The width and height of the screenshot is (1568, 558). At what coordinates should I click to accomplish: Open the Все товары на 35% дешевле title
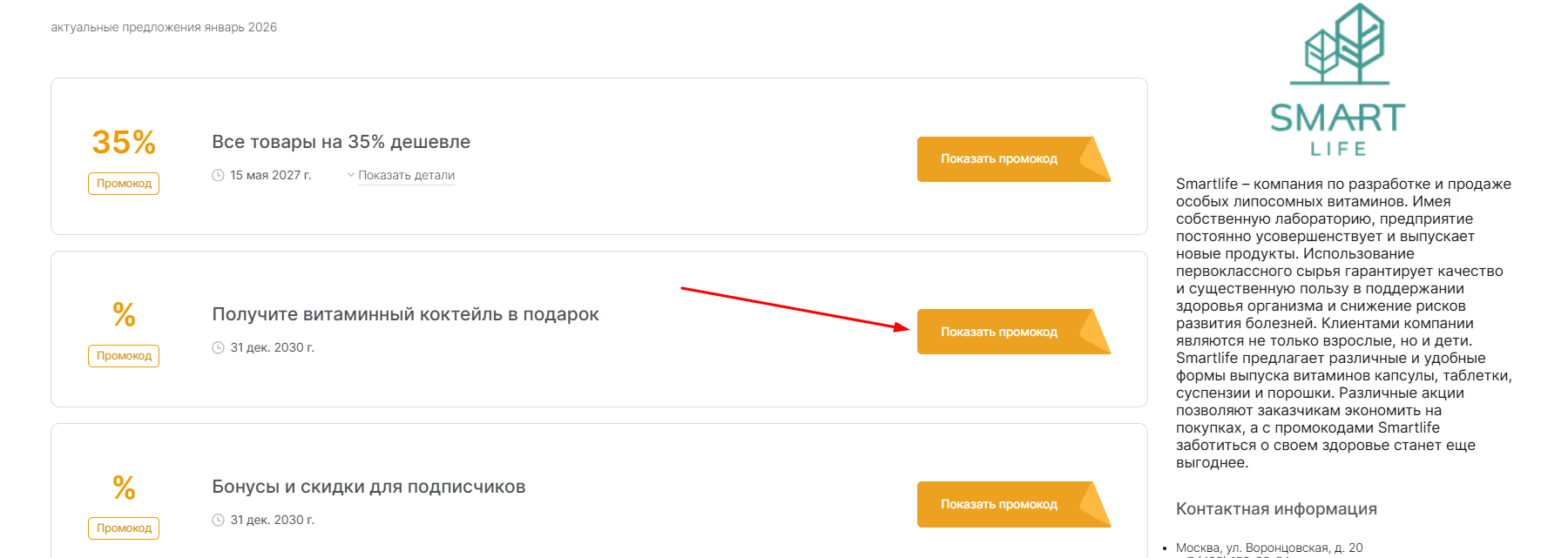pyautogui.click(x=341, y=142)
